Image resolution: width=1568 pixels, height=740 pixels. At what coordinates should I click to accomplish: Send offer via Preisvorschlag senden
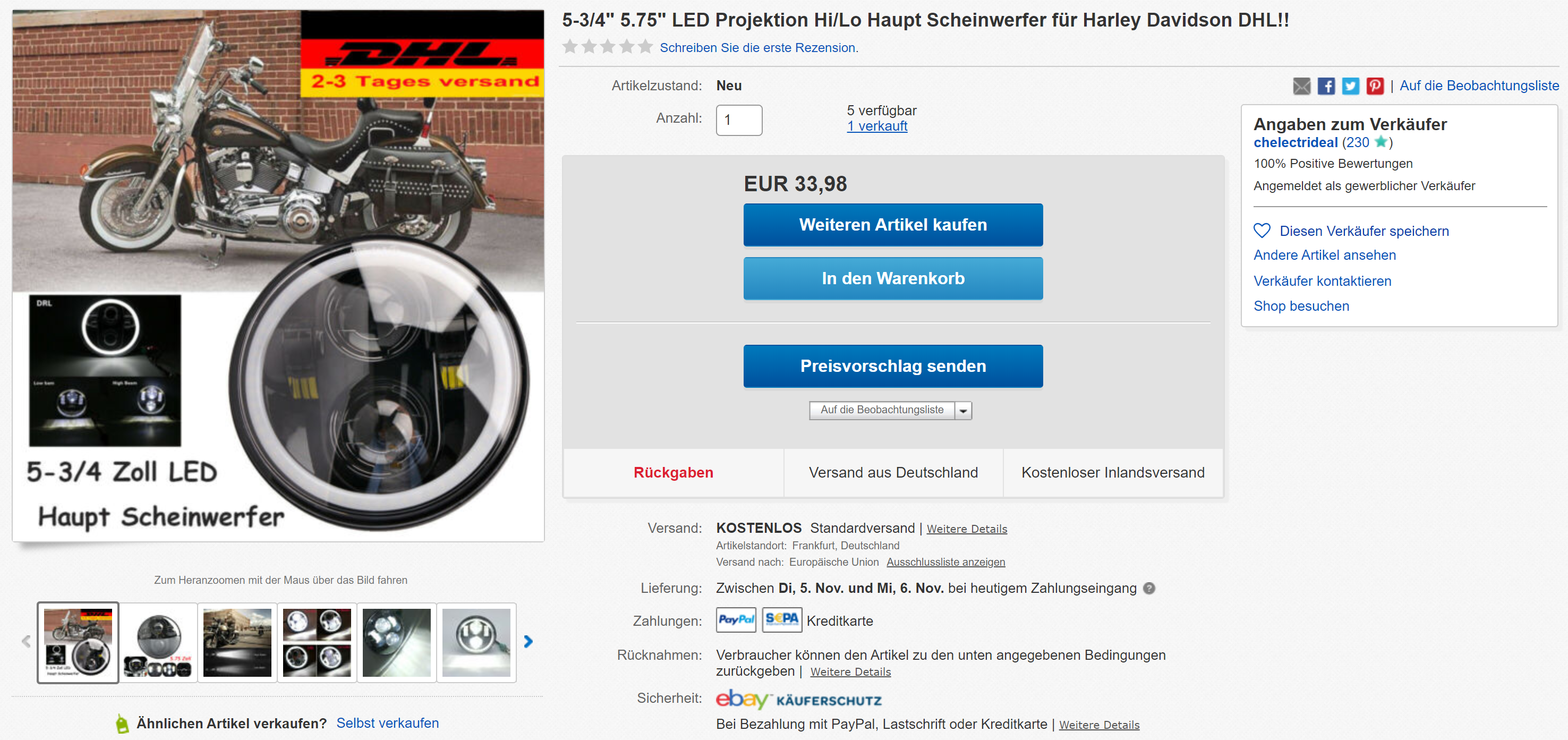(x=893, y=365)
